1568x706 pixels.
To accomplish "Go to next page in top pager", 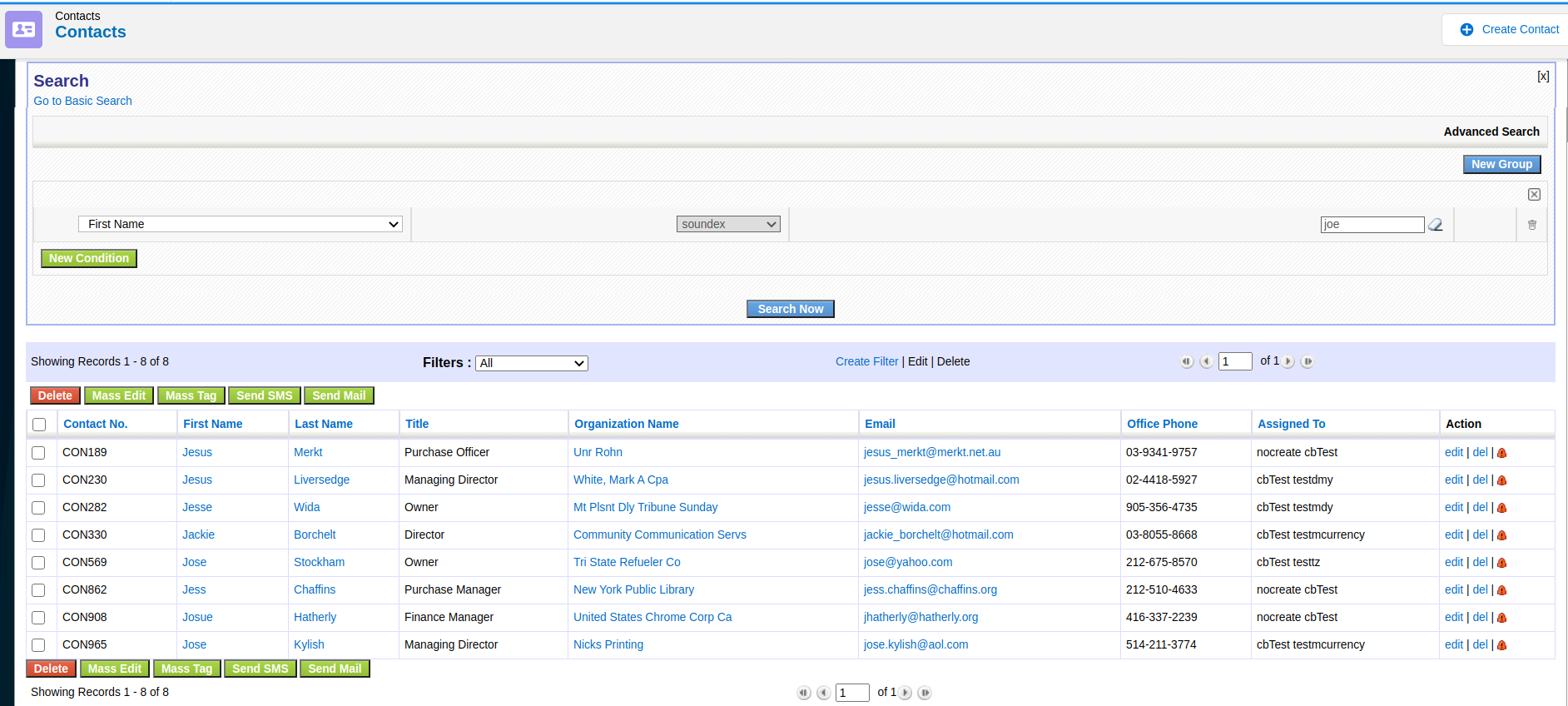I will coord(1288,361).
